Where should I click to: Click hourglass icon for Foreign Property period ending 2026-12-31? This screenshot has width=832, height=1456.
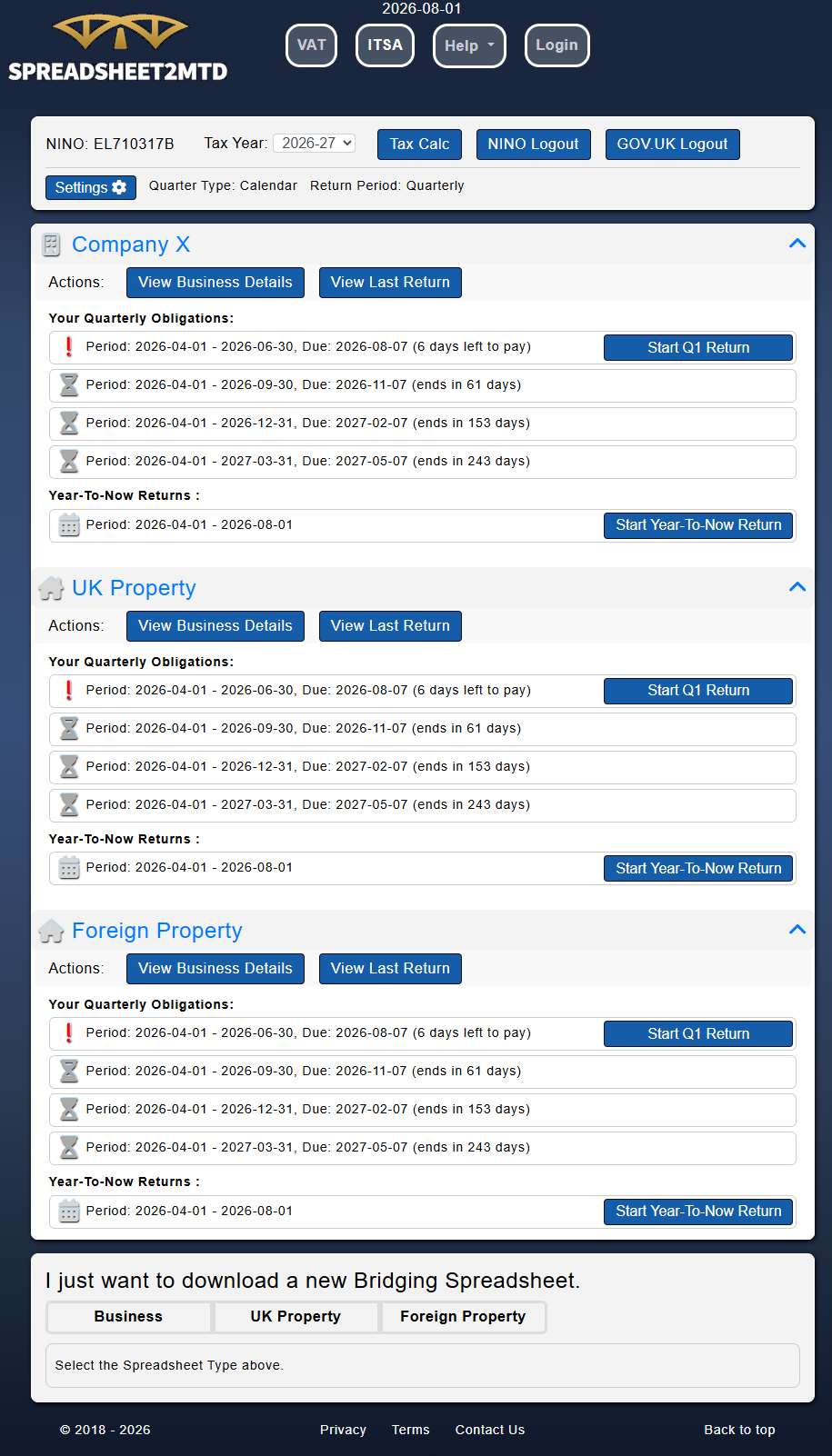(x=69, y=1110)
